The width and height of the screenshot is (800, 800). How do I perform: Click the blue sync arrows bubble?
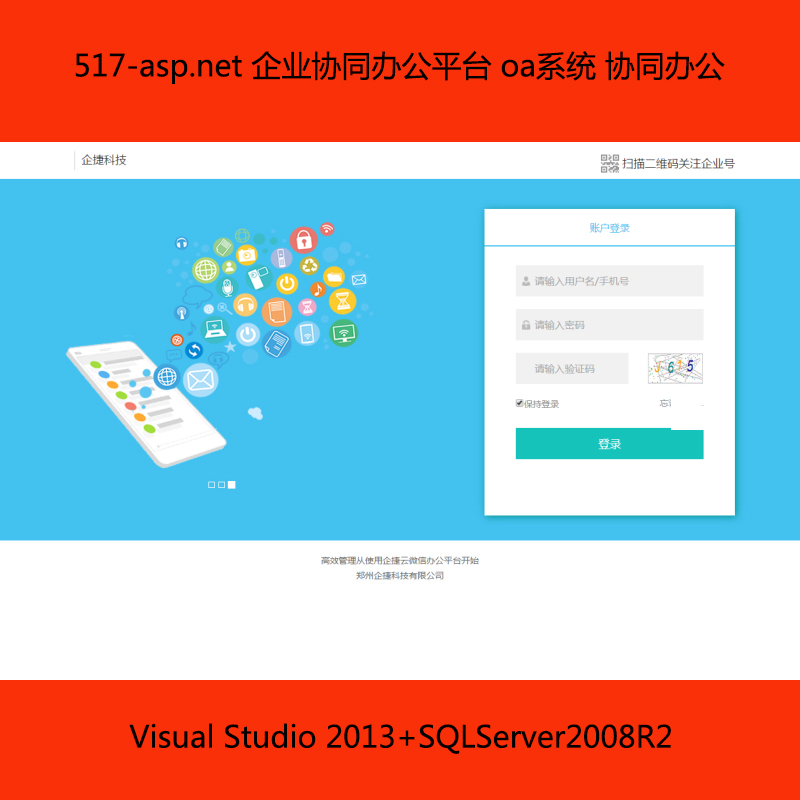click(x=194, y=351)
